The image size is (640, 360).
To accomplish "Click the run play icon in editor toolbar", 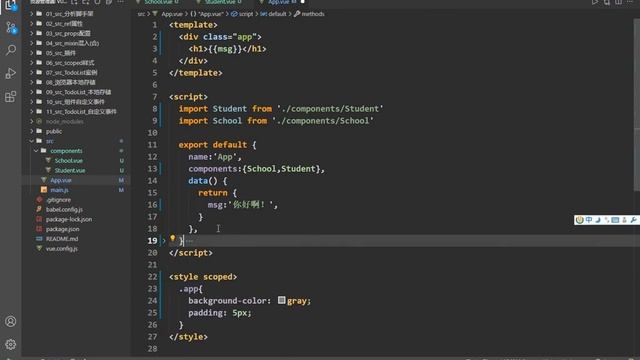I will (x=595, y=2).
